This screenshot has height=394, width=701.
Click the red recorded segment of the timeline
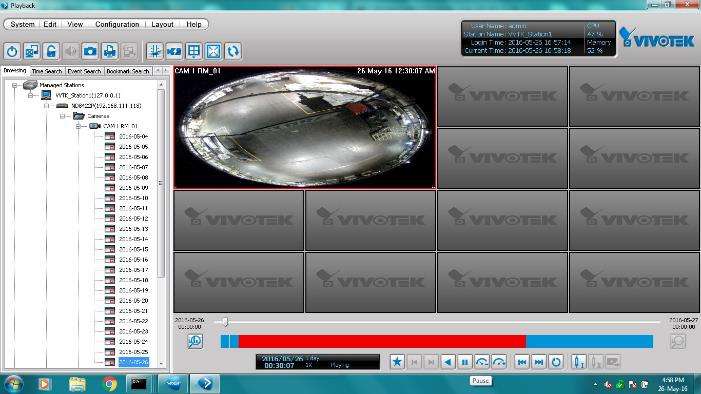tap(382, 342)
